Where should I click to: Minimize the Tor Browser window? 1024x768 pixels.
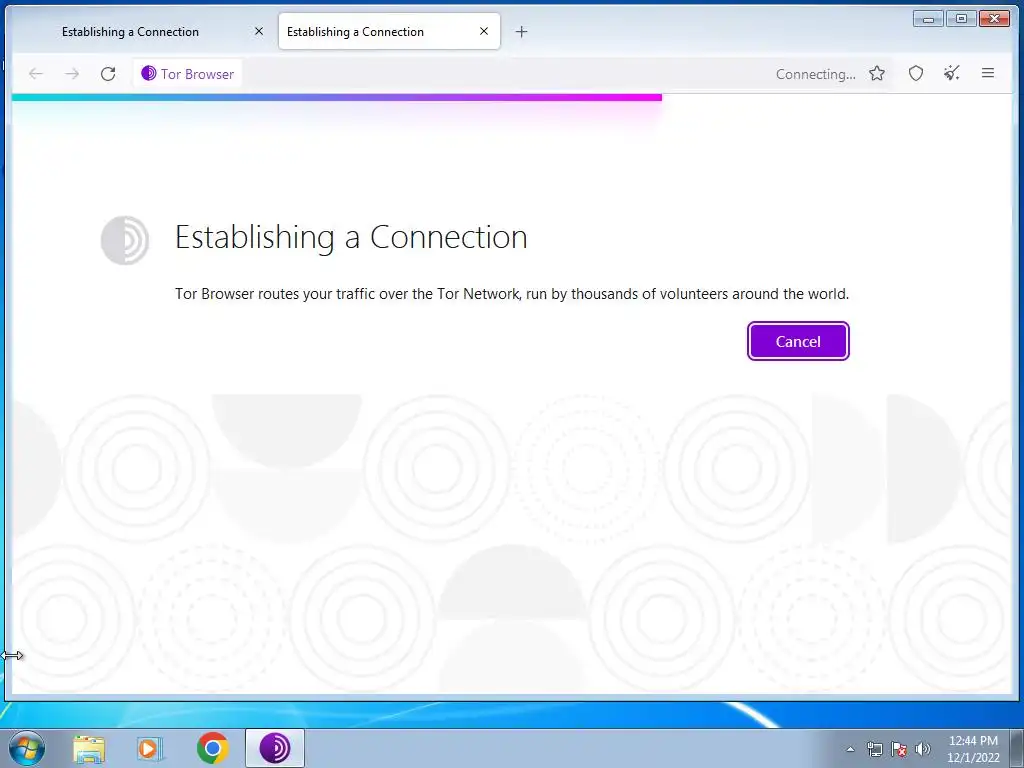point(928,19)
